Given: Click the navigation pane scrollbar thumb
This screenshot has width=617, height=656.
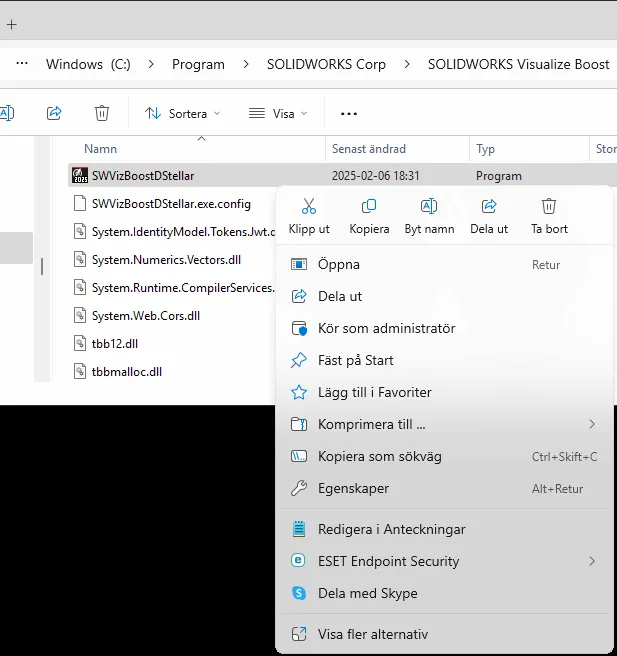Looking at the screenshot, I should [42, 266].
